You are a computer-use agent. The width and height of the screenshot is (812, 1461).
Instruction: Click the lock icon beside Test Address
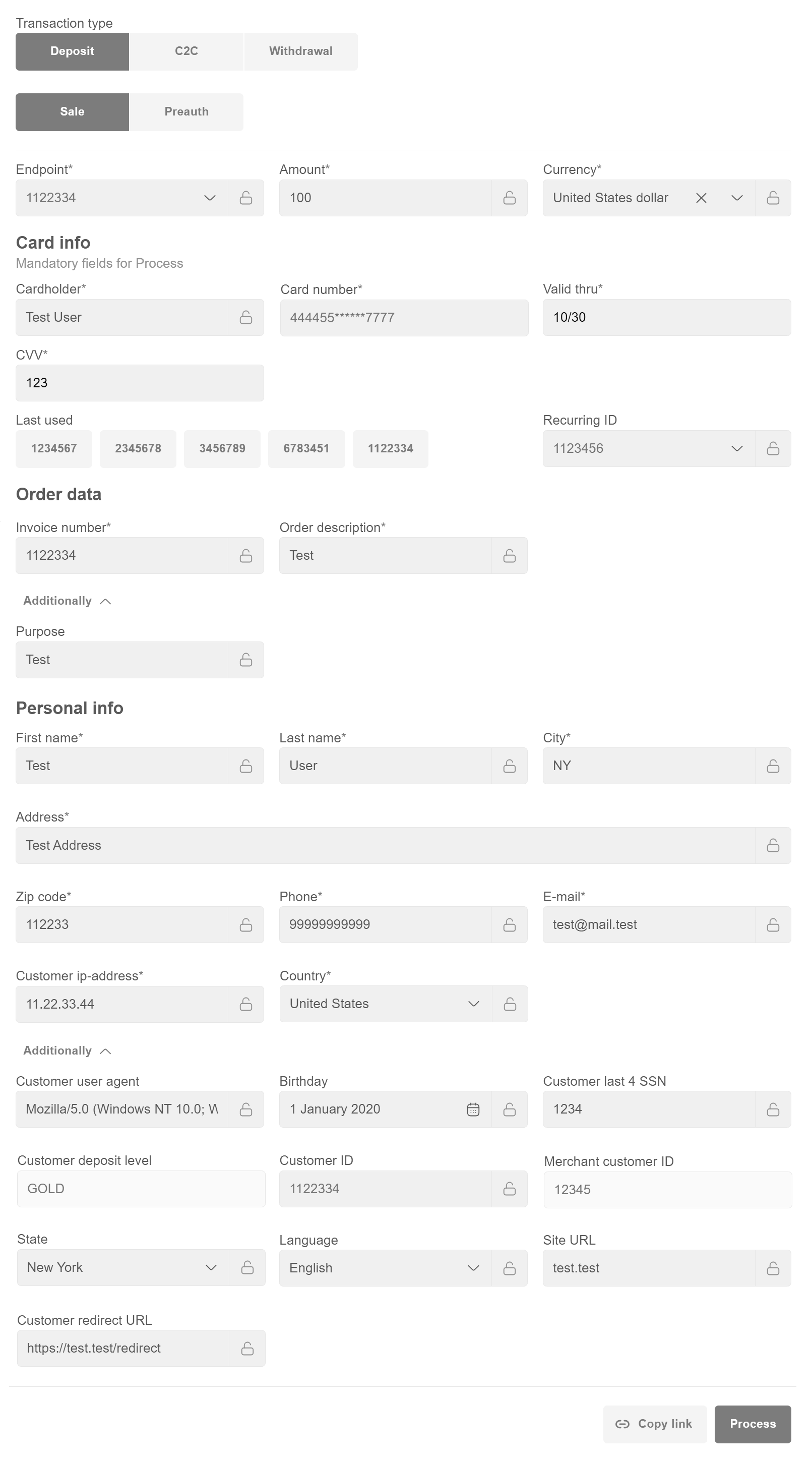772,846
